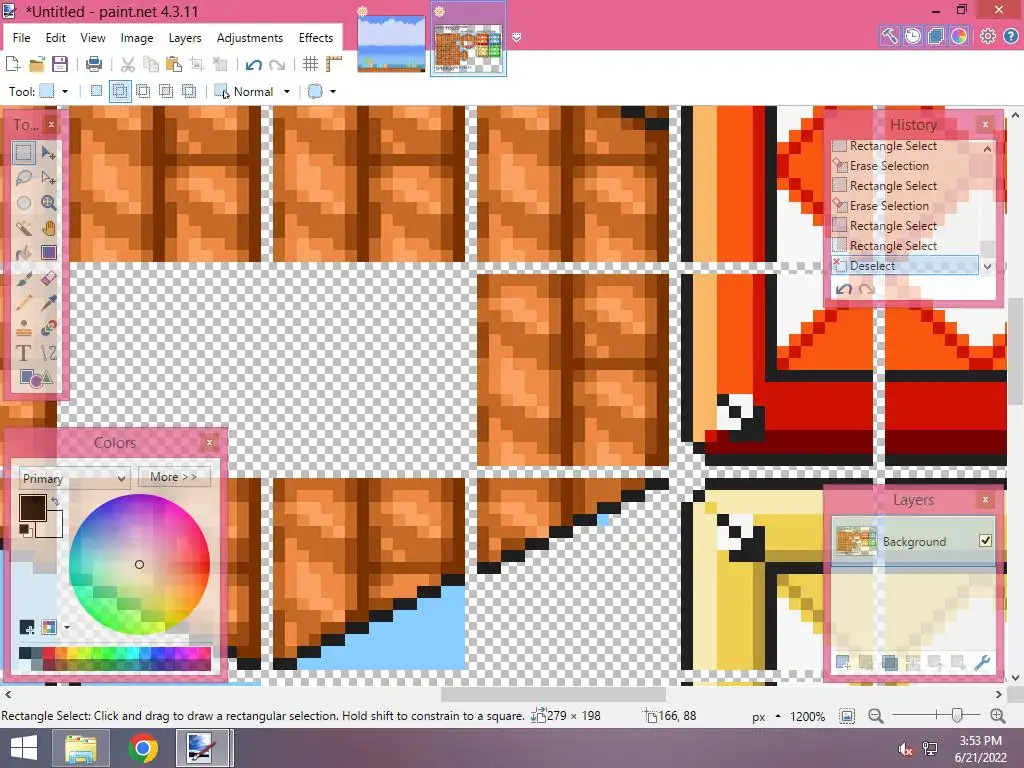Open the units px dropdown arrow

(x=778, y=716)
